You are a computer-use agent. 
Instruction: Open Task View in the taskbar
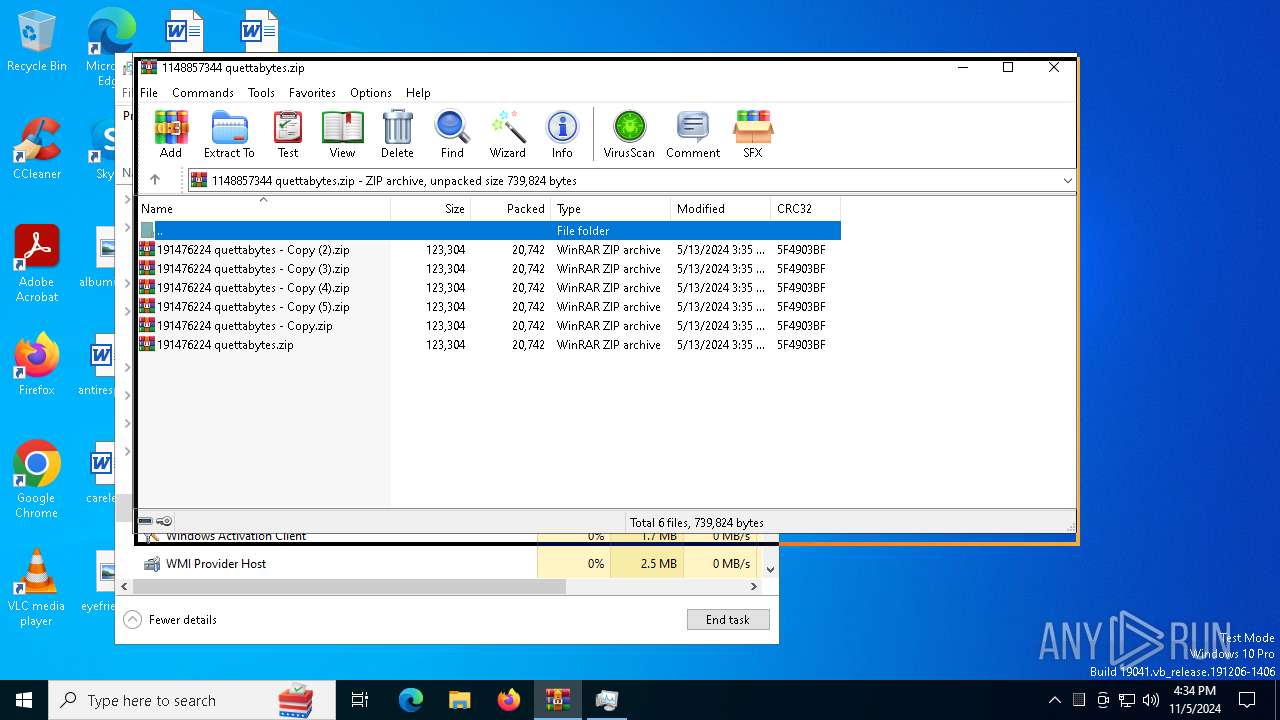pos(360,700)
